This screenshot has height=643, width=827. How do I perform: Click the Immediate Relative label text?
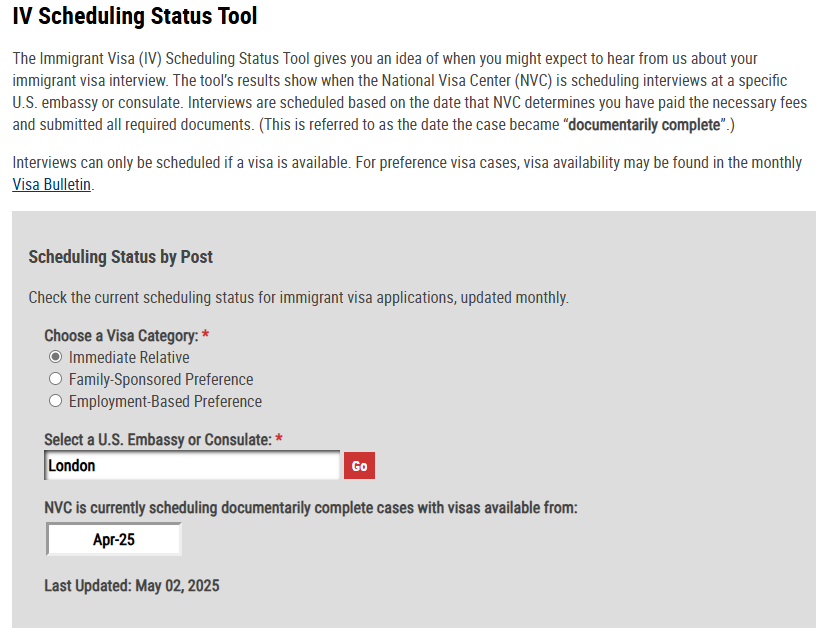[129, 357]
